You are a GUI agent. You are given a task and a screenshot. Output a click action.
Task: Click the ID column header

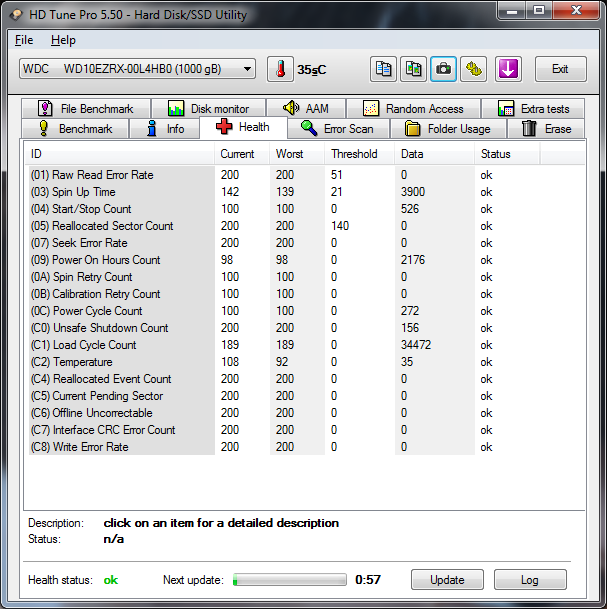(119, 154)
